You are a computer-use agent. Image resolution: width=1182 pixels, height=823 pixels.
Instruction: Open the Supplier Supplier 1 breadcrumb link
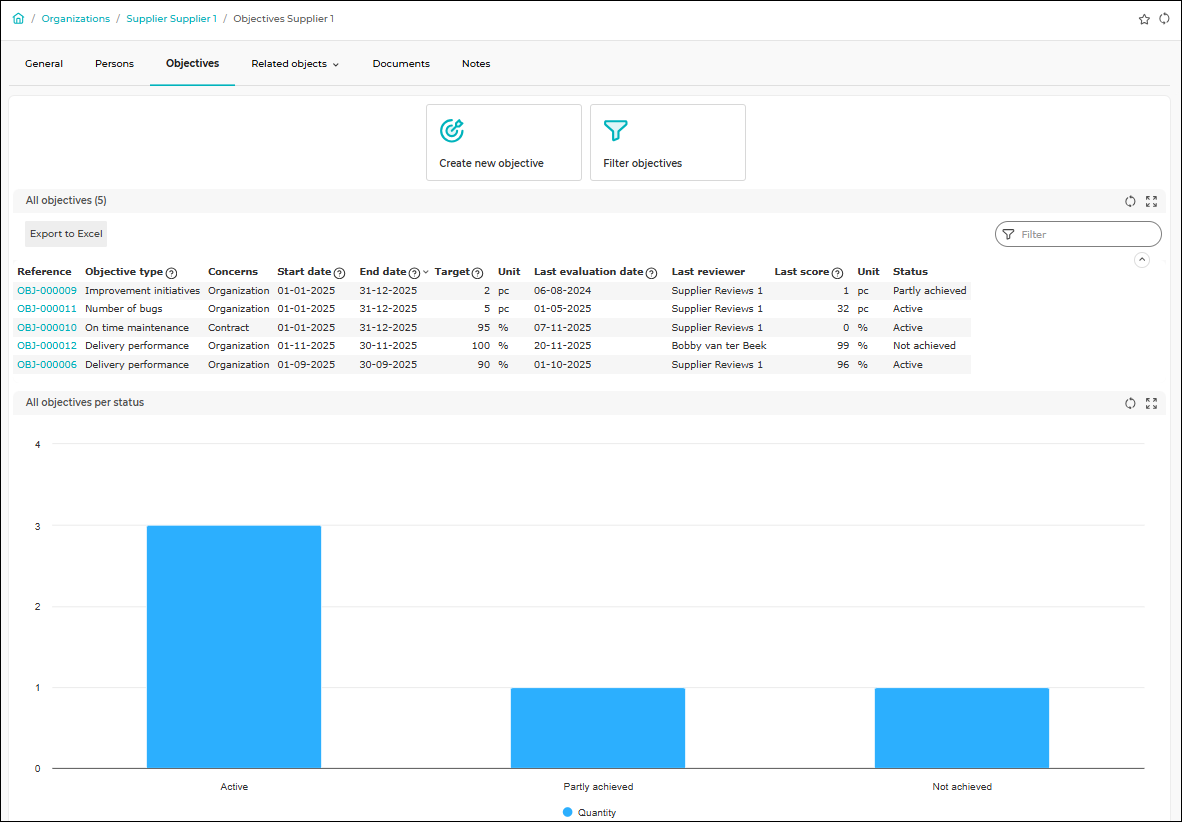[x=171, y=19]
